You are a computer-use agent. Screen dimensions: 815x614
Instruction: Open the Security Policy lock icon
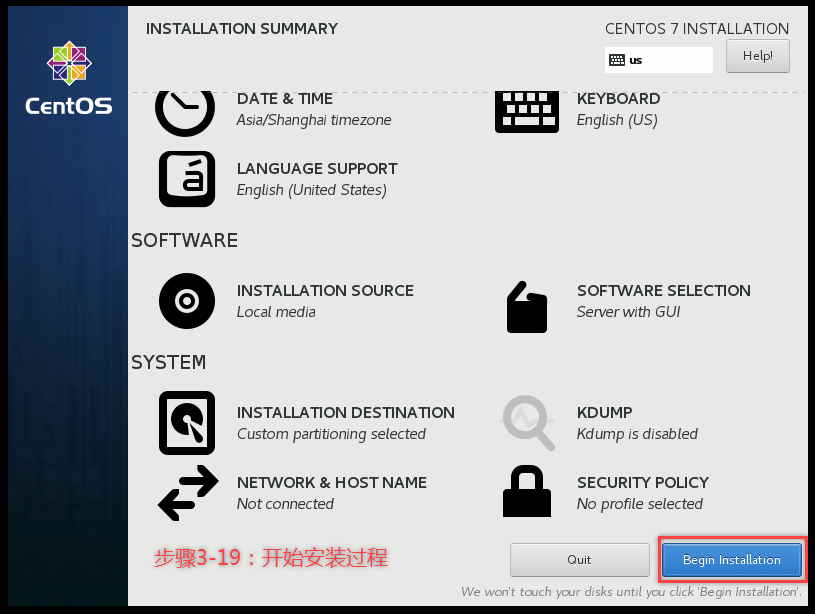pos(527,491)
